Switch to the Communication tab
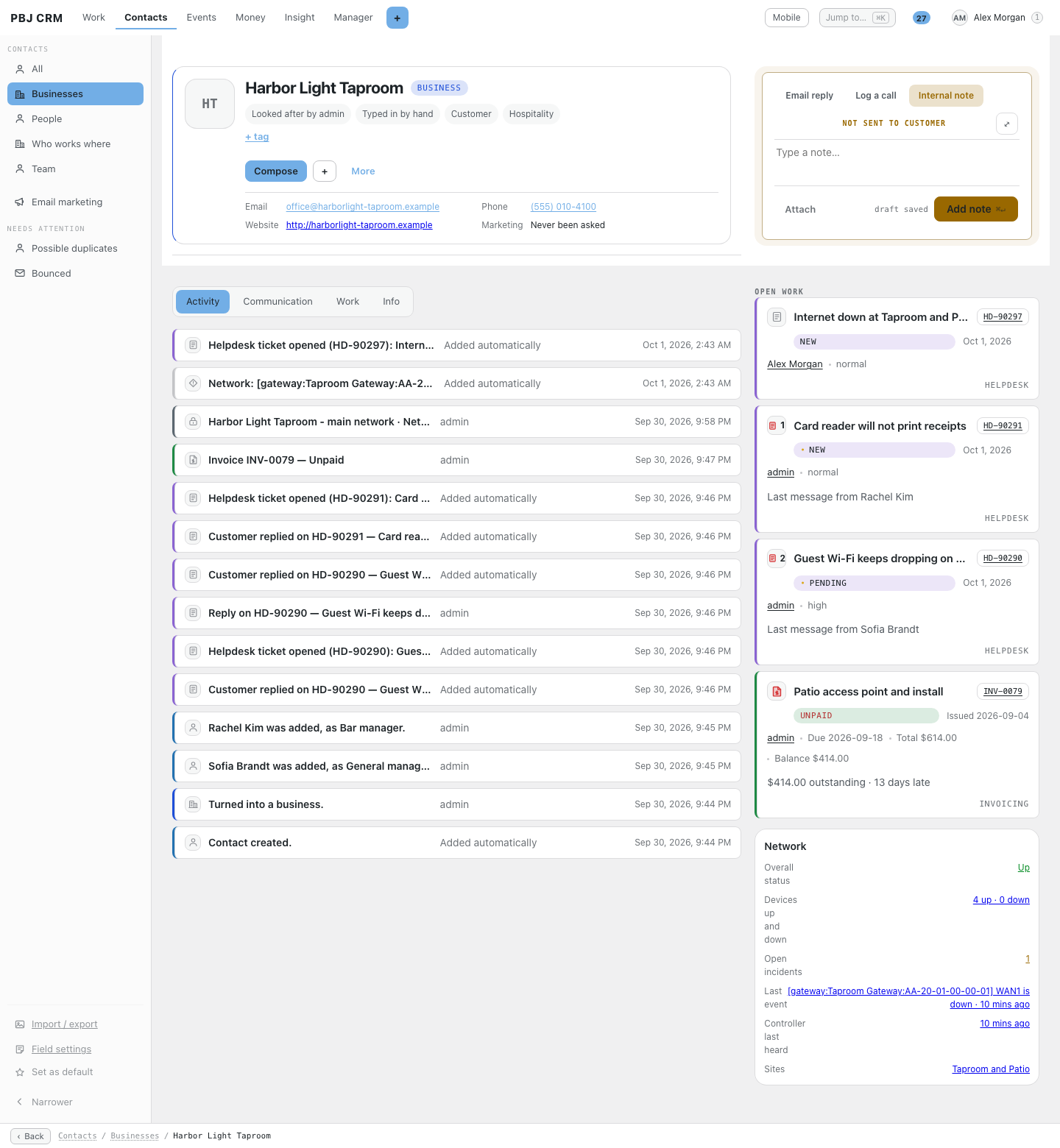This screenshot has height=1148, width=1060. [278, 302]
